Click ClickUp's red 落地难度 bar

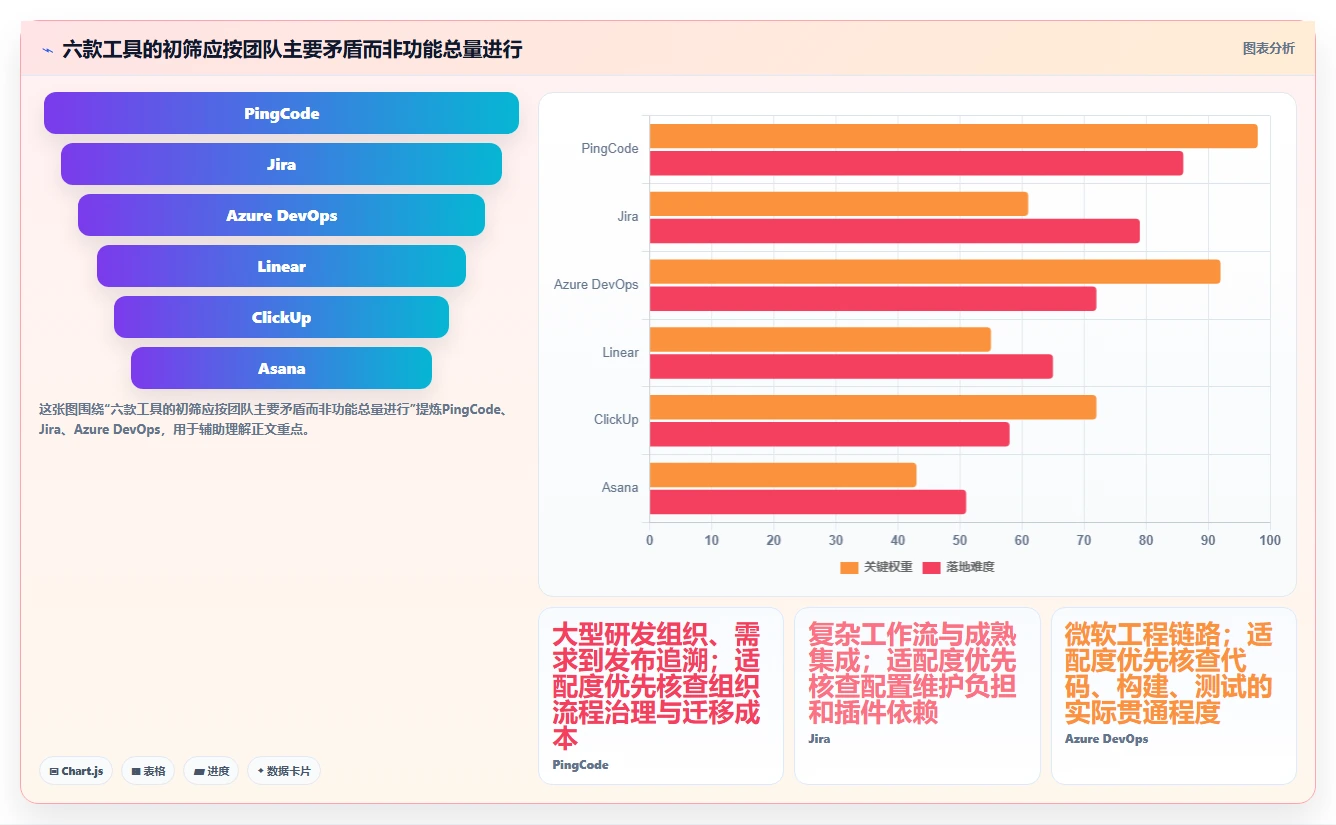[x=830, y=434]
